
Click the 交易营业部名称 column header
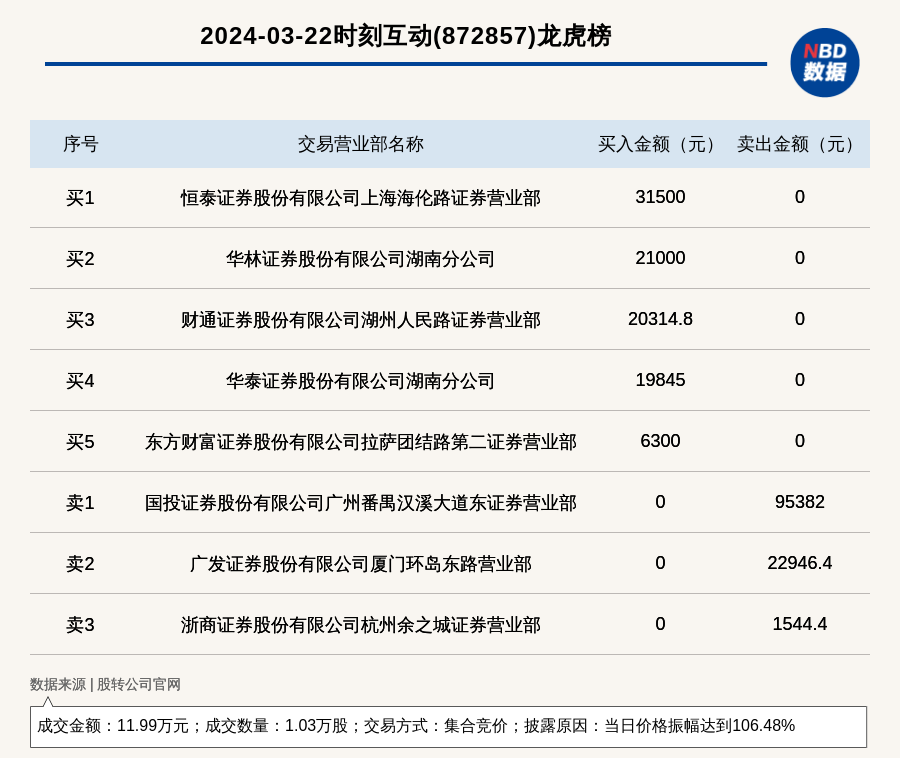point(360,144)
